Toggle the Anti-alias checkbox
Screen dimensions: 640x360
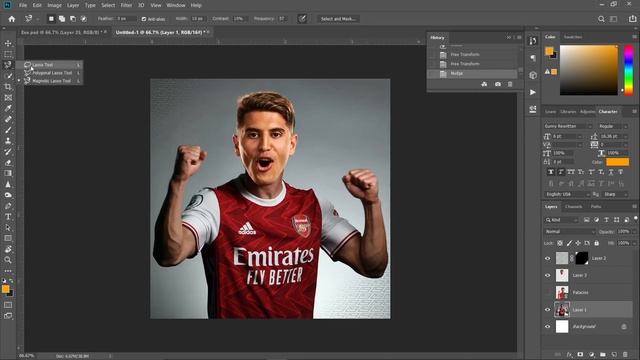tap(144, 19)
